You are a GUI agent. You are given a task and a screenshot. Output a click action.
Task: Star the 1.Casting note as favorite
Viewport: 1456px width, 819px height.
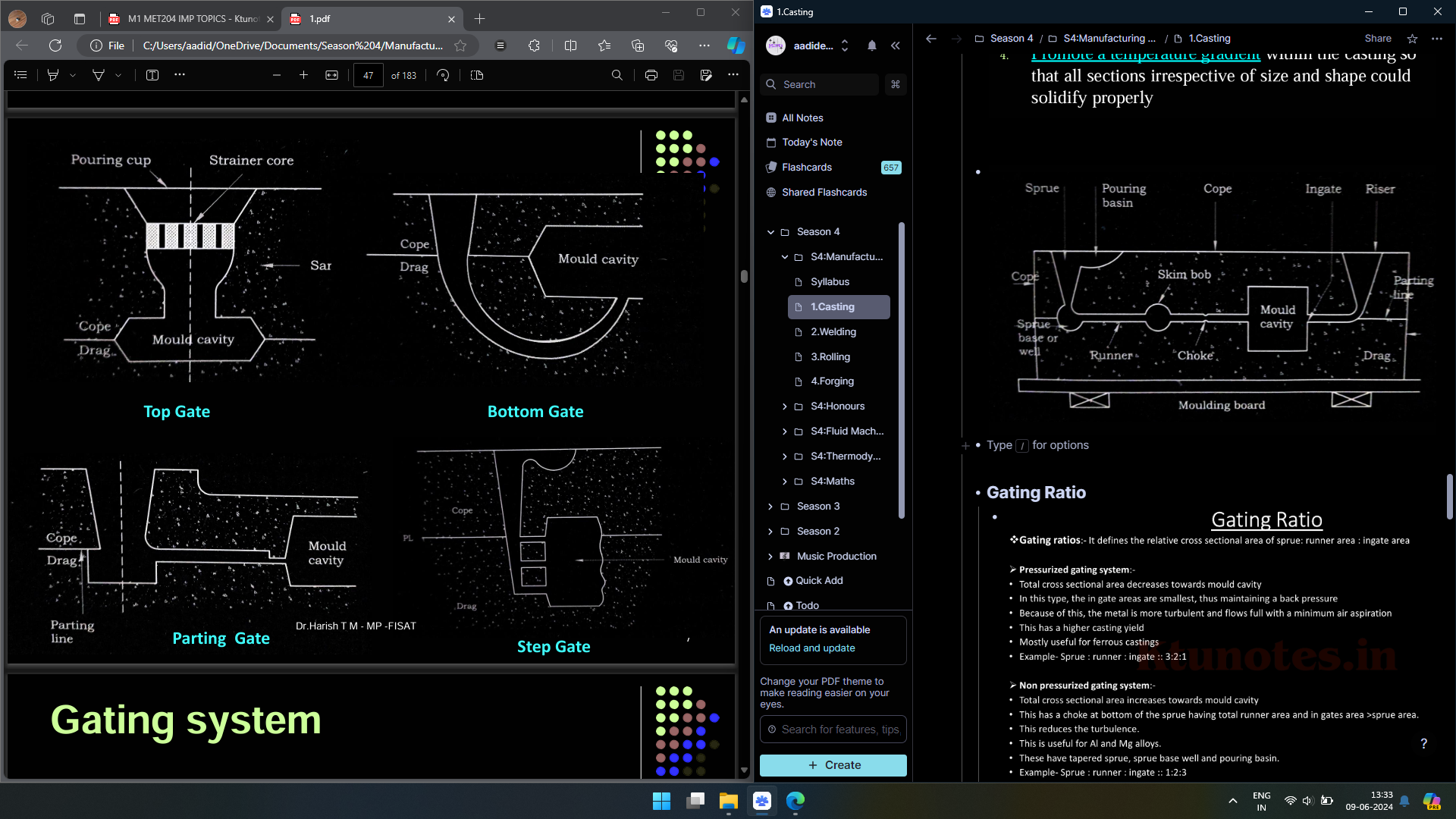(x=1412, y=39)
